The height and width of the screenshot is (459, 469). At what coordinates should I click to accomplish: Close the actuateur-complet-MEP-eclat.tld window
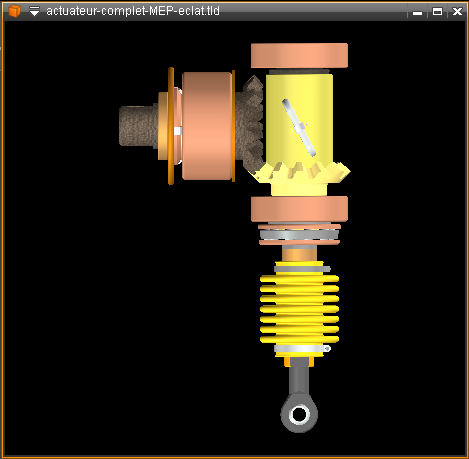(457, 12)
